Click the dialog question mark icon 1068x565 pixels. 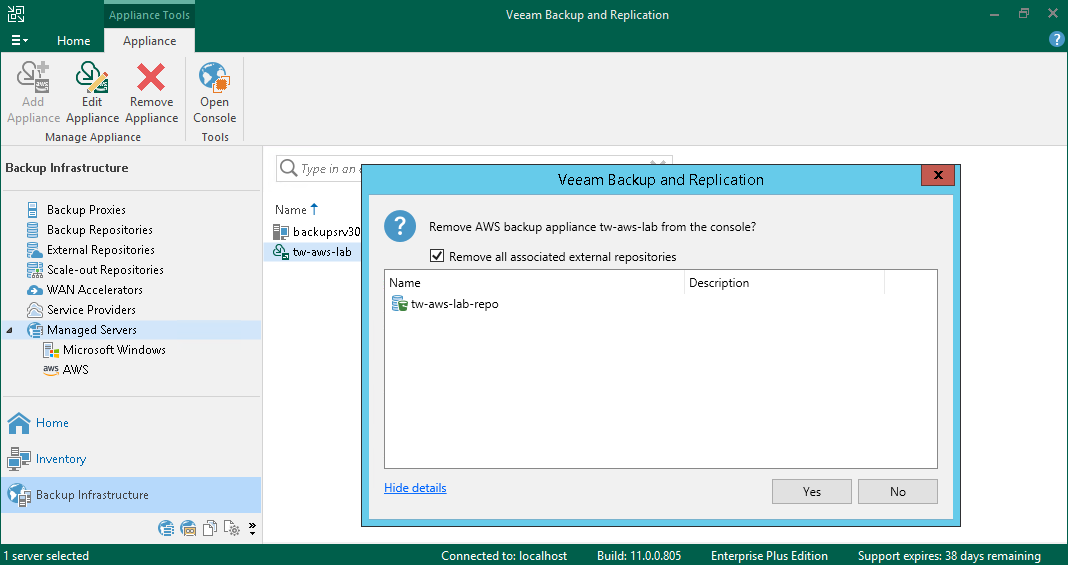point(400,226)
